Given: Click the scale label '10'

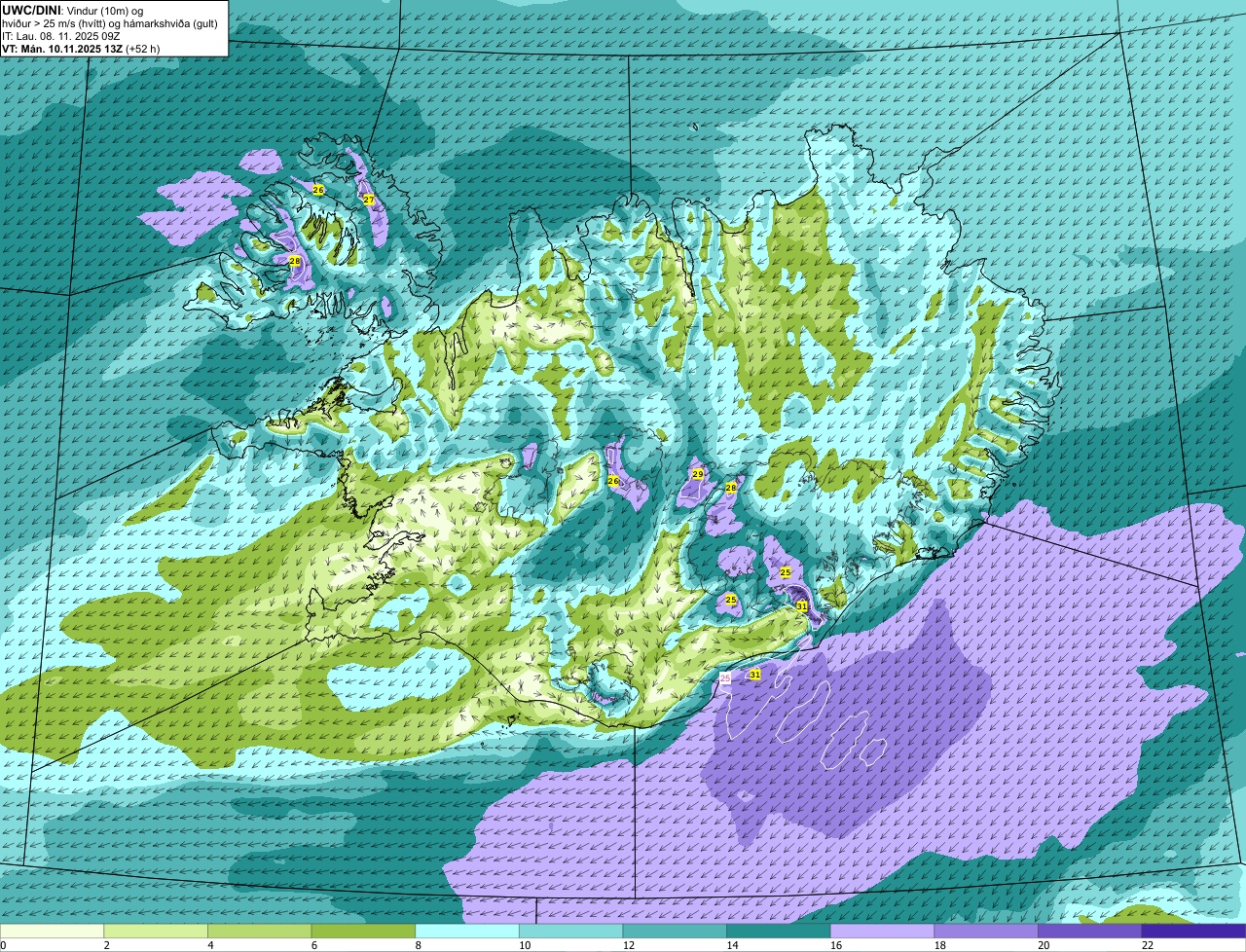Looking at the screenshot, I should pyautogui.click(x=525, y=945).
